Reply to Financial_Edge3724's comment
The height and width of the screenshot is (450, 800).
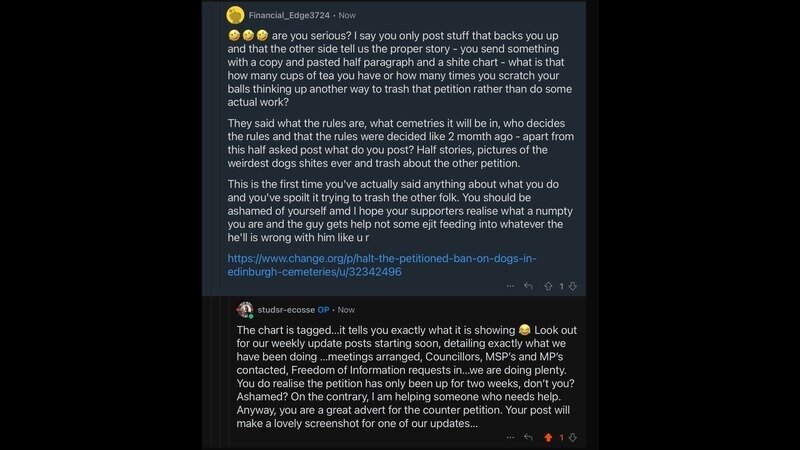527,285
